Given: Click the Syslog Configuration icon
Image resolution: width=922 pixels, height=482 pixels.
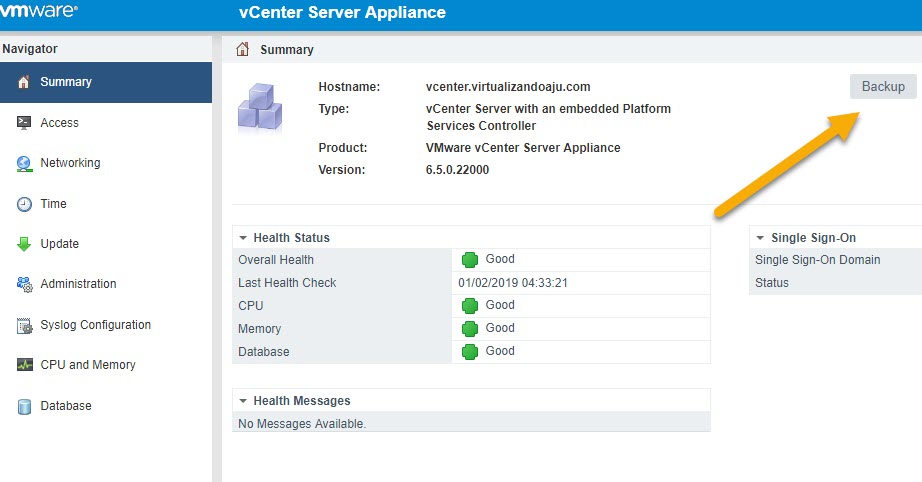Looking at the screenshot, I should coord(24,325).
